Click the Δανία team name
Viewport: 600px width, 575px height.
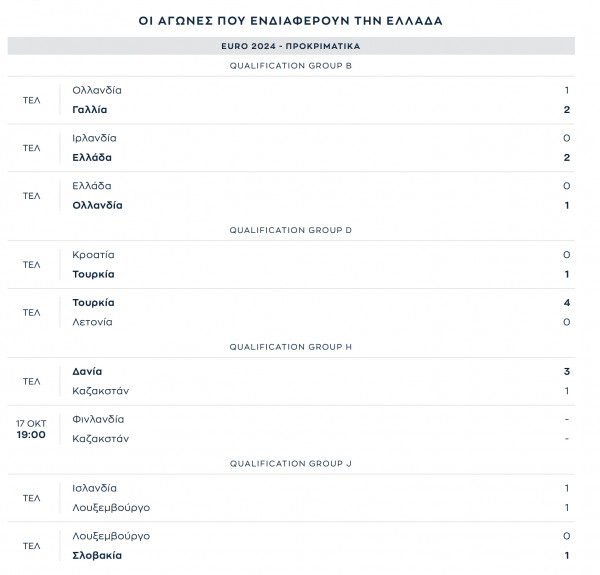pyautogui.click(x=87, y=371)
